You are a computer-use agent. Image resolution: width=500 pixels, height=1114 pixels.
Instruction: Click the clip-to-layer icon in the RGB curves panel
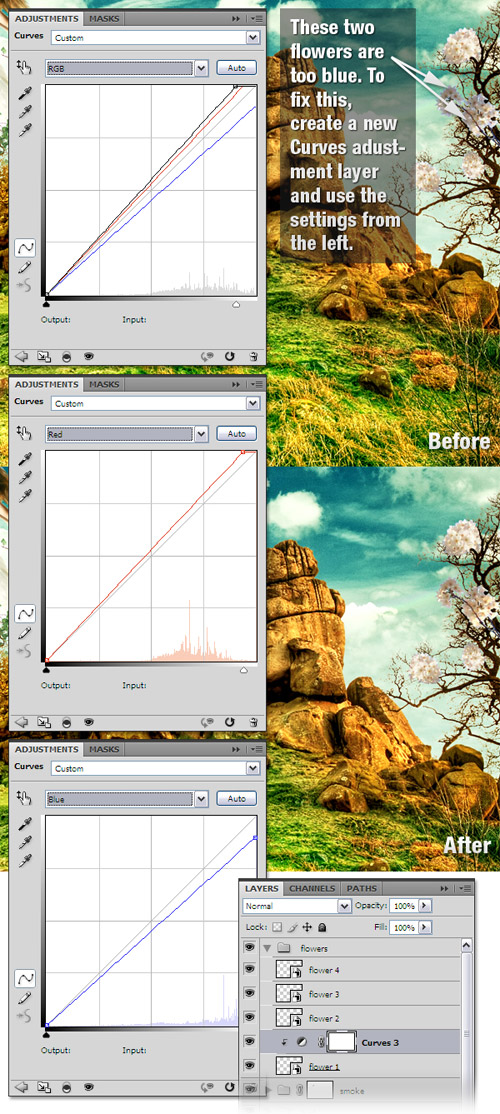(x=66, y=357)
